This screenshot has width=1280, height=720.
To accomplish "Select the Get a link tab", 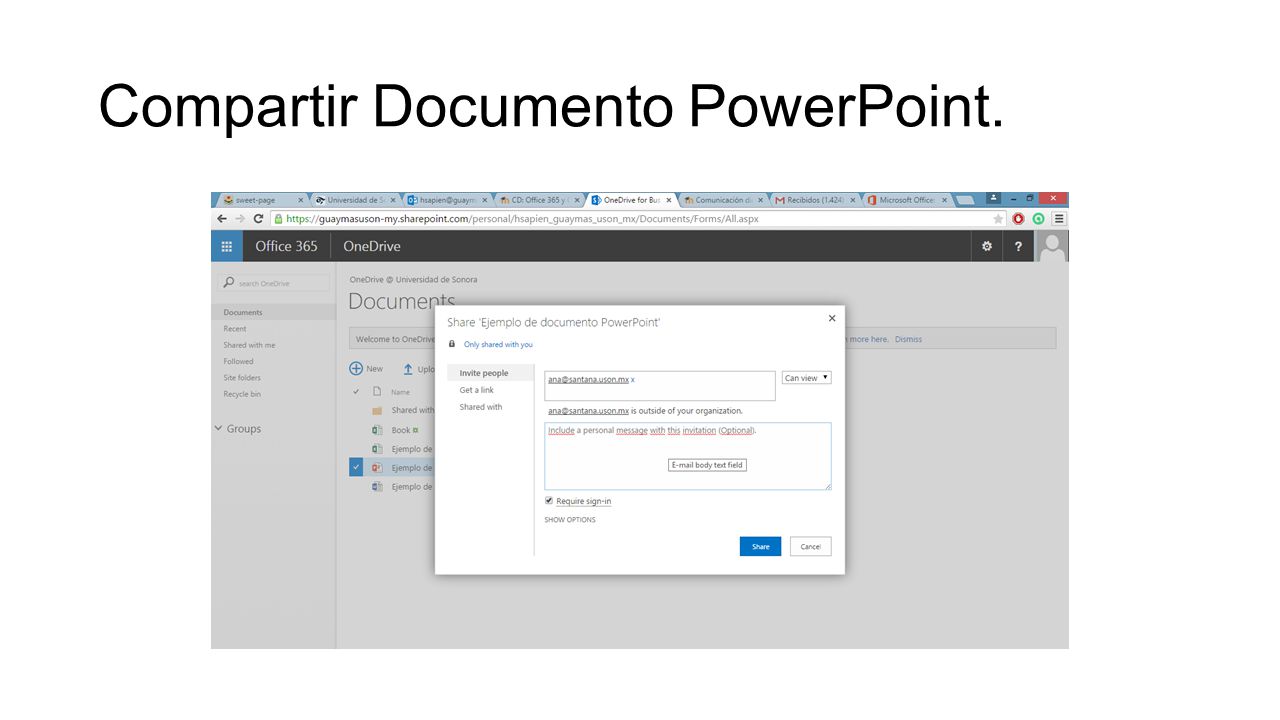I will 477,390.
